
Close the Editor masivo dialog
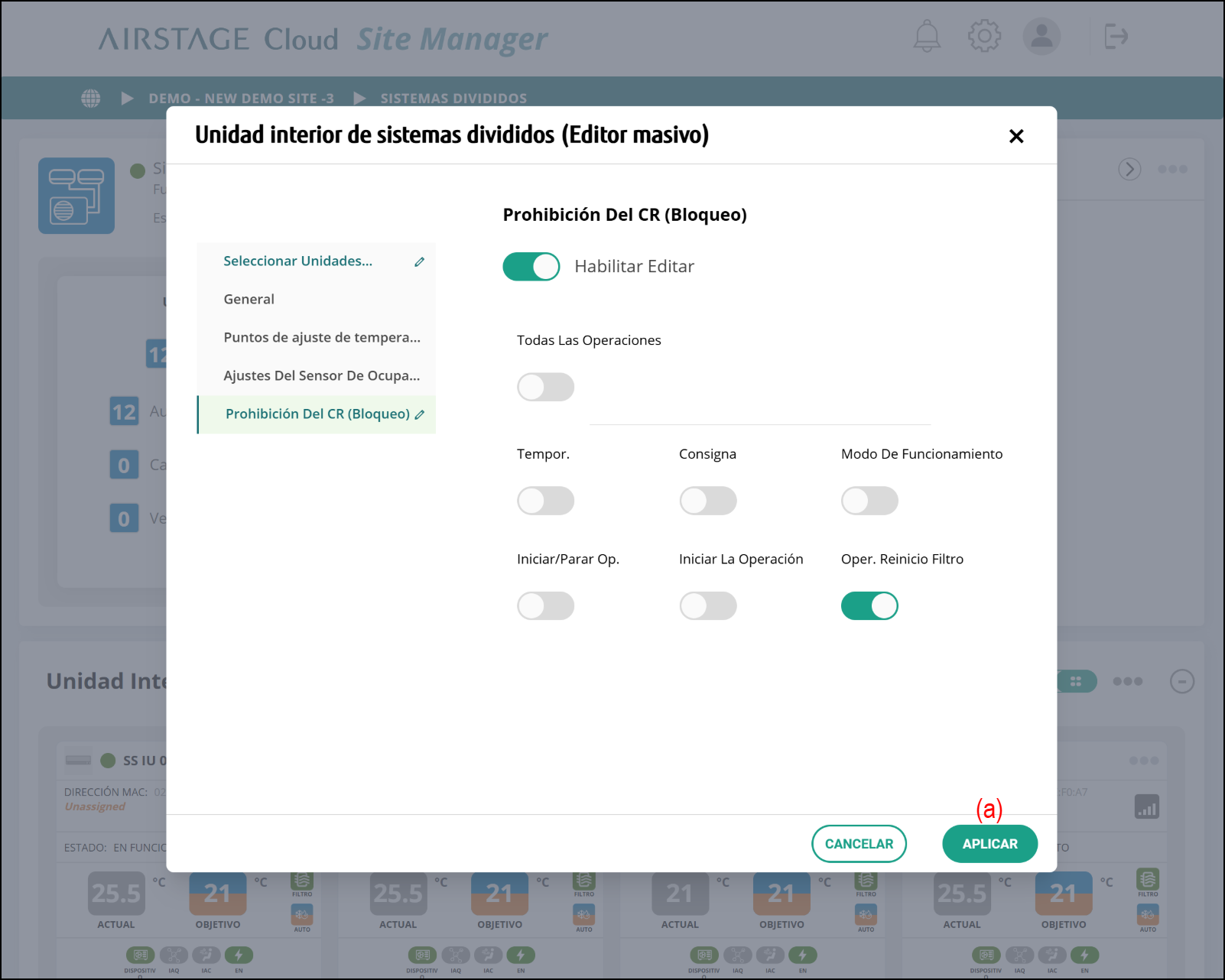(1015, 136)
